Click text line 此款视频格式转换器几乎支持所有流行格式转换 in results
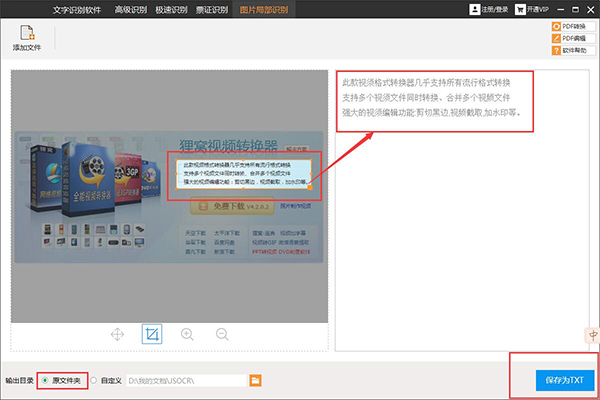This screenshot has width=600, height=400. coord(426,83)
